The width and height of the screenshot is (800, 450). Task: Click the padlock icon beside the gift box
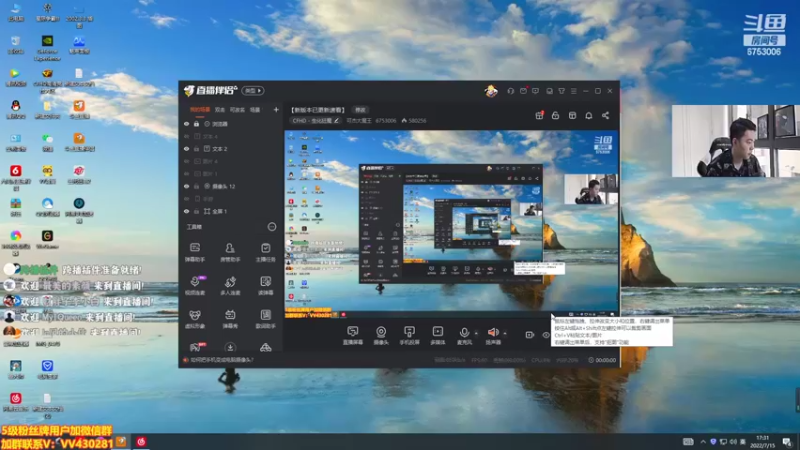pyautogui.click(x=556, y=115)
